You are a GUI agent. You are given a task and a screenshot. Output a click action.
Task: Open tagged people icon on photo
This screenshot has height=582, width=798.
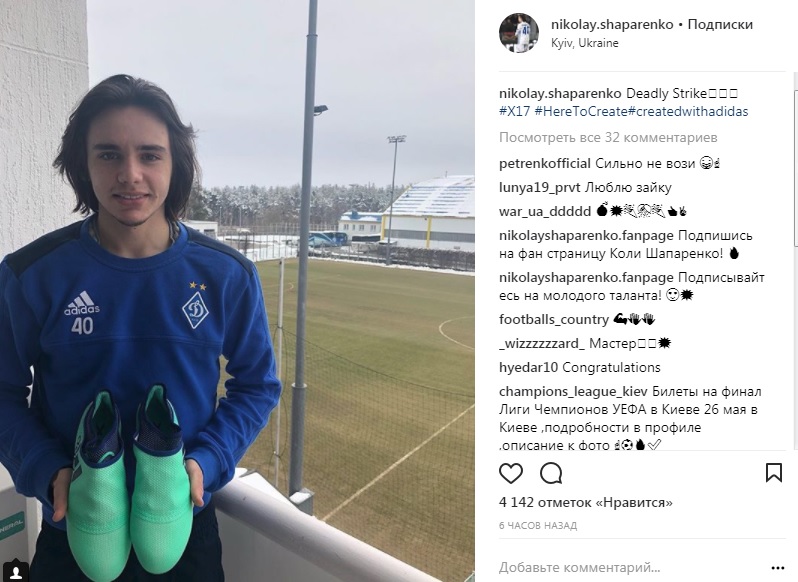(x=16, y=569)
